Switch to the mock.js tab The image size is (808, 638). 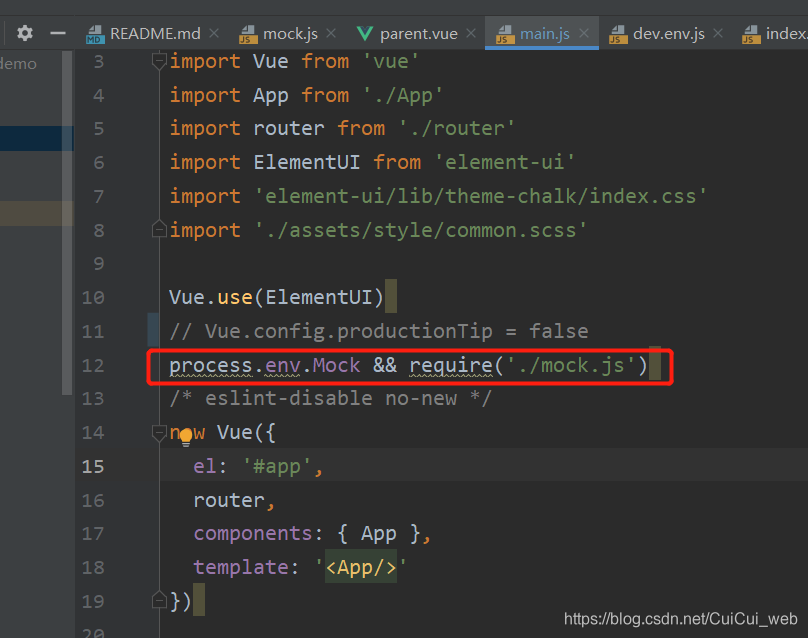point(290,34)
